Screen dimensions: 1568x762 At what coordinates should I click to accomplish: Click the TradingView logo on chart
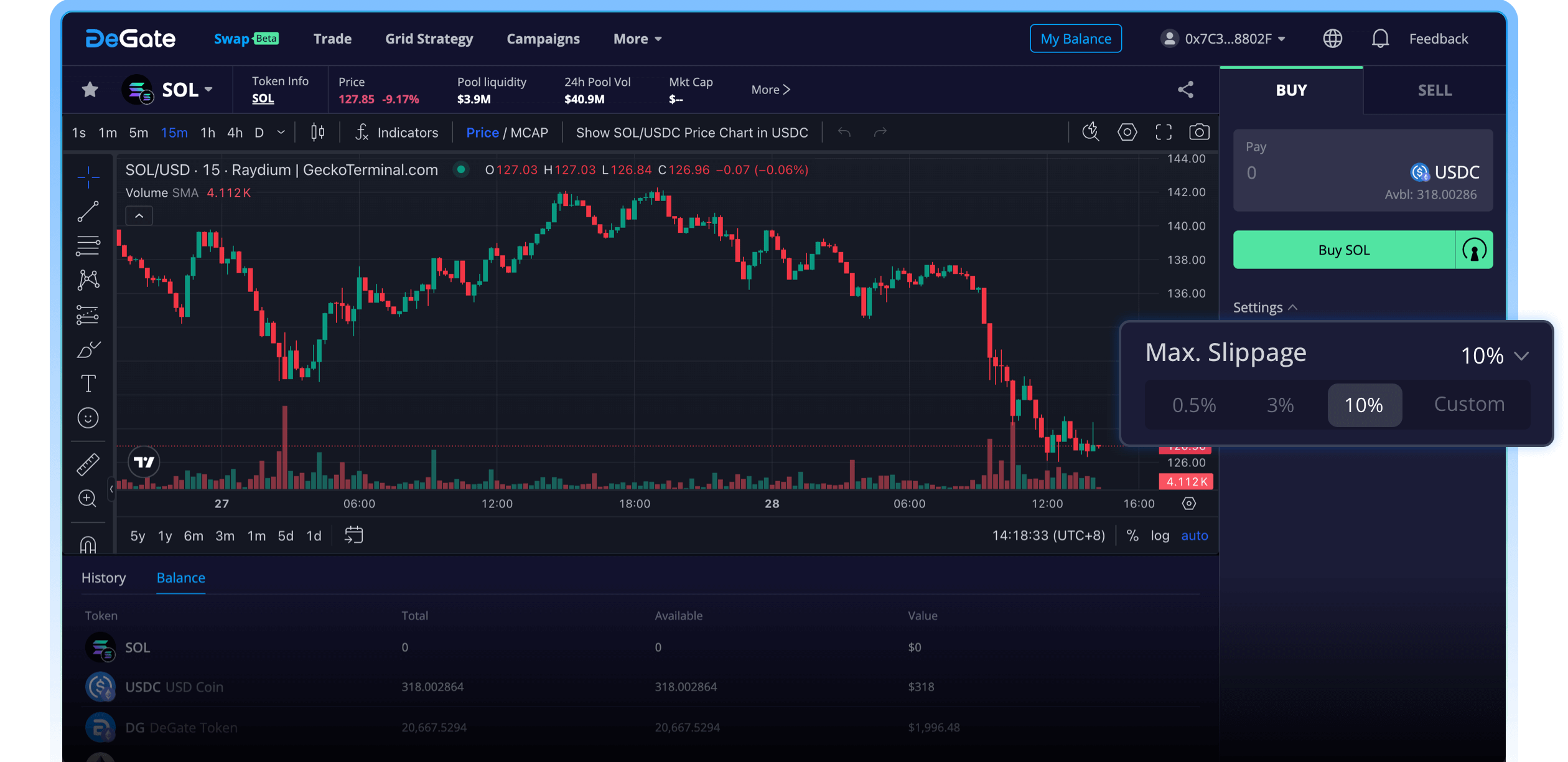[144, 462]
